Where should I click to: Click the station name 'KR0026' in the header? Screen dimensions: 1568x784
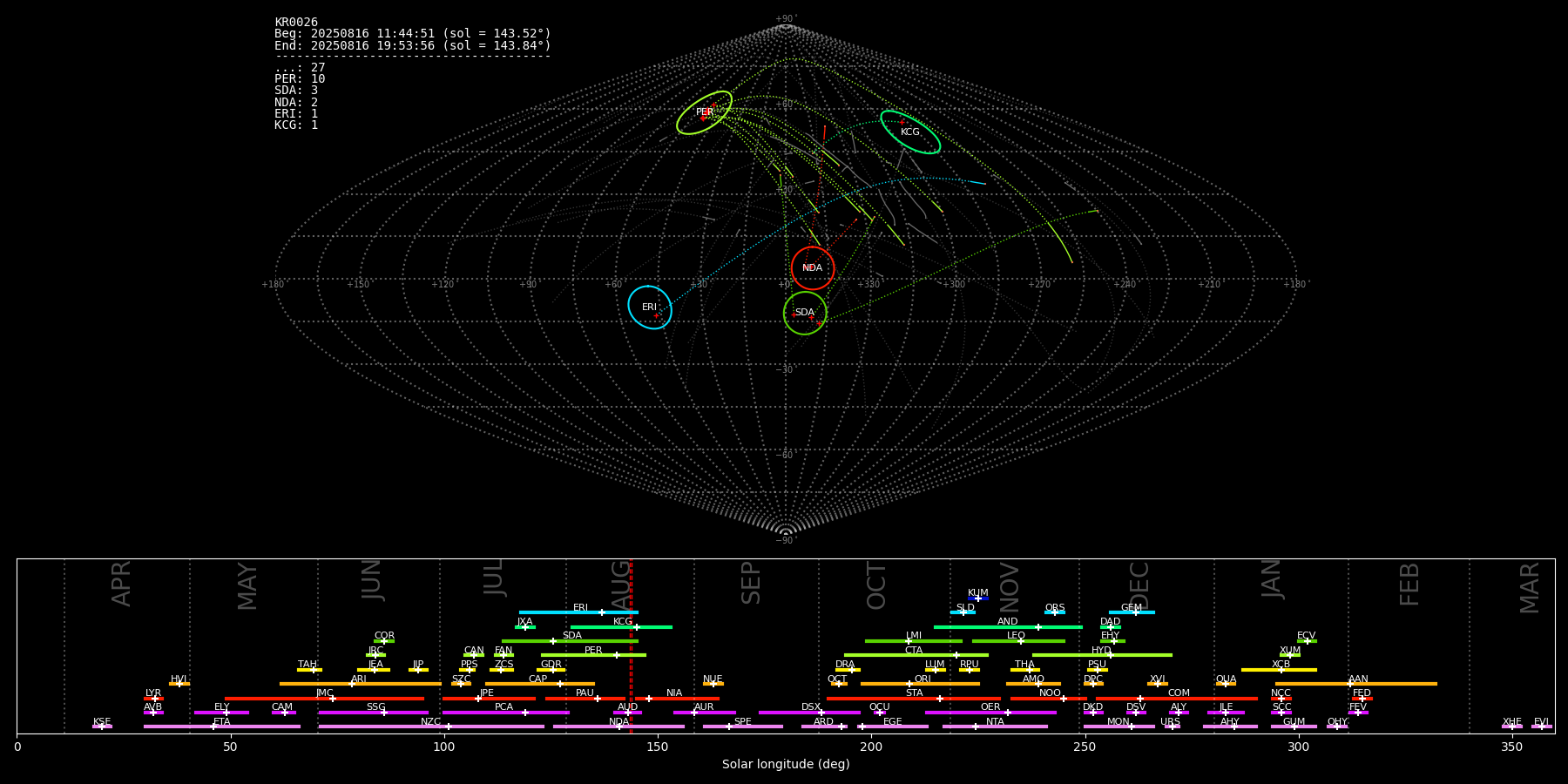[296, 23]
